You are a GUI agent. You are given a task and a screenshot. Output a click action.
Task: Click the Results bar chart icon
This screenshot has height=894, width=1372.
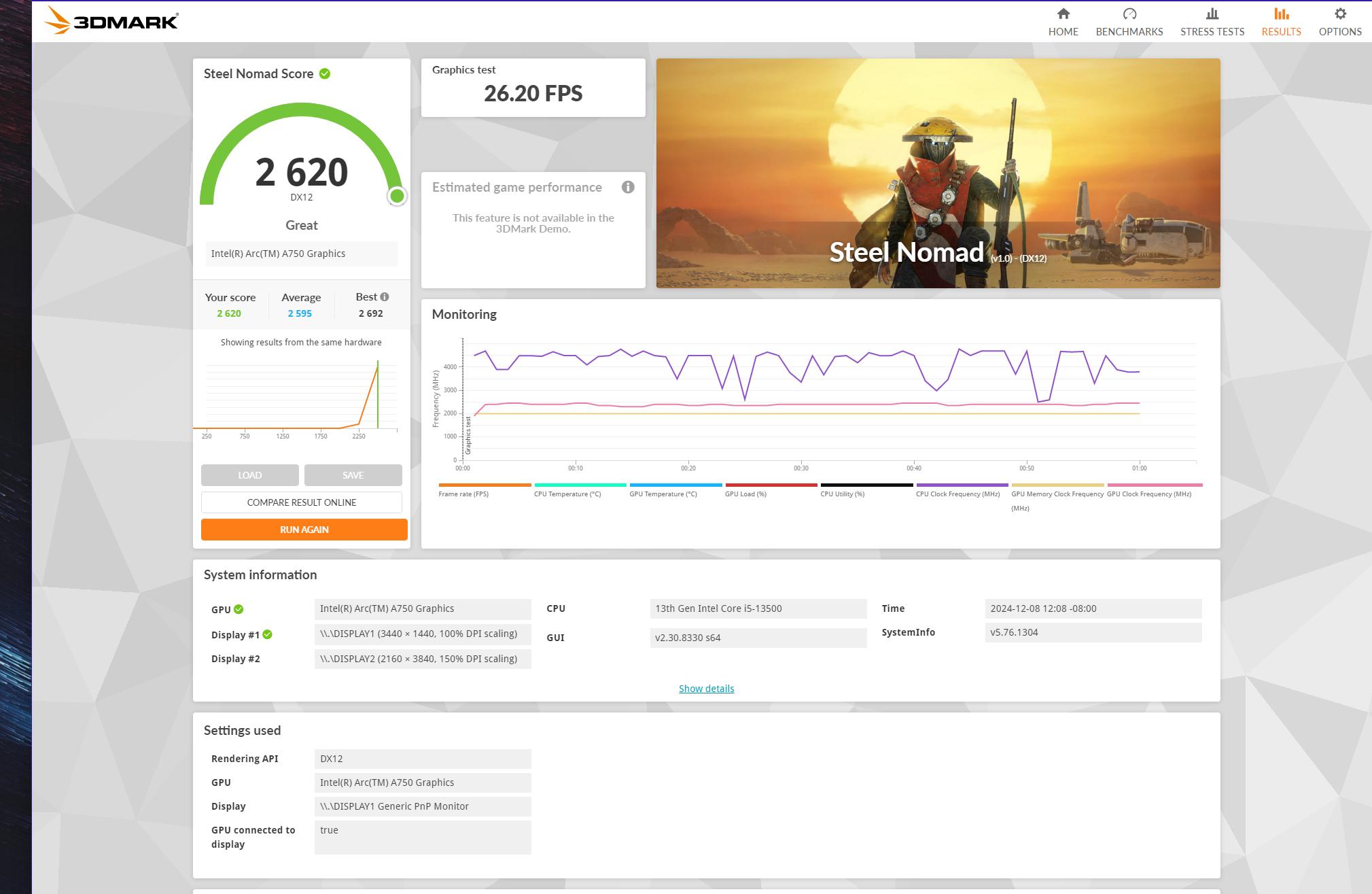coord(1282,14)
